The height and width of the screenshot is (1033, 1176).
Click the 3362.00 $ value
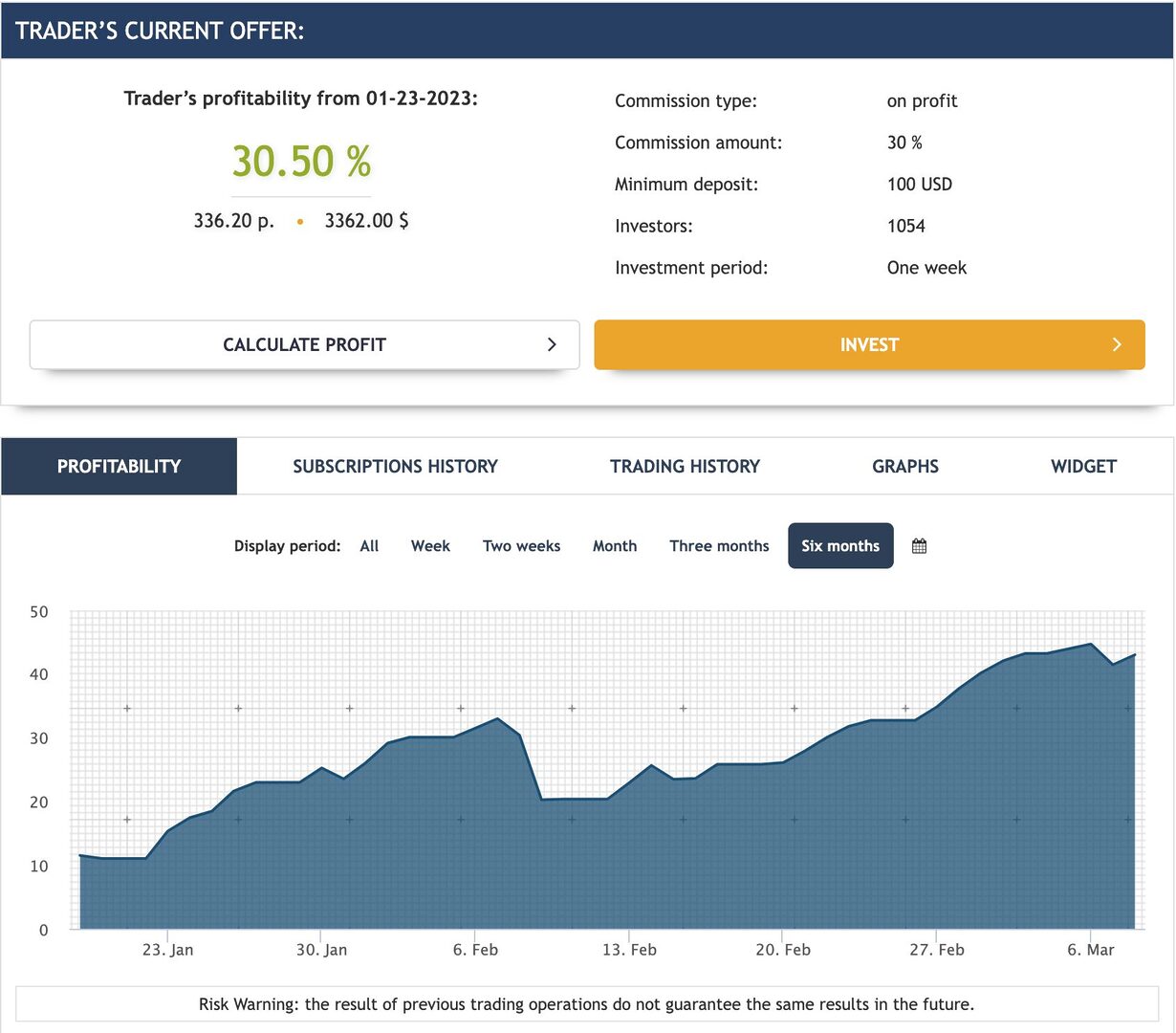[366, 221]
